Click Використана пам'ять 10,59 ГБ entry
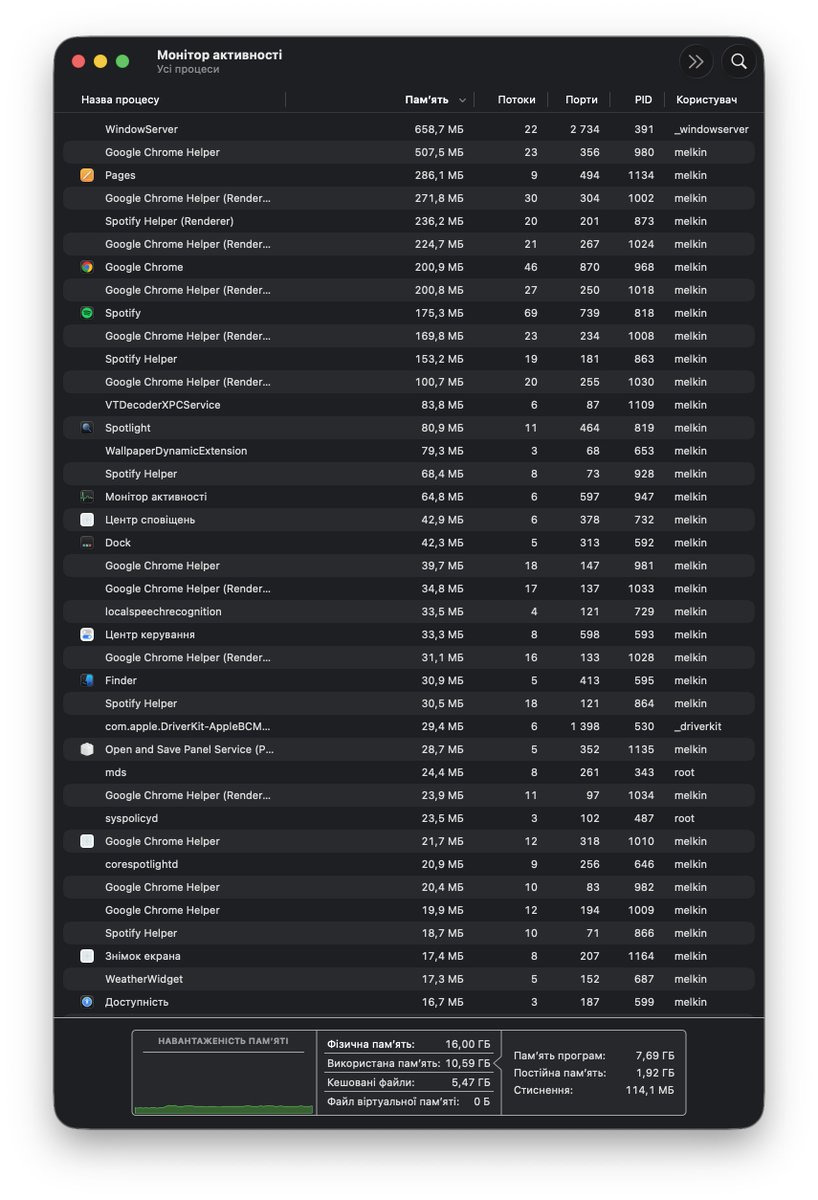This screenshot has height=1200, width=818. click(x=408, y=1063)
